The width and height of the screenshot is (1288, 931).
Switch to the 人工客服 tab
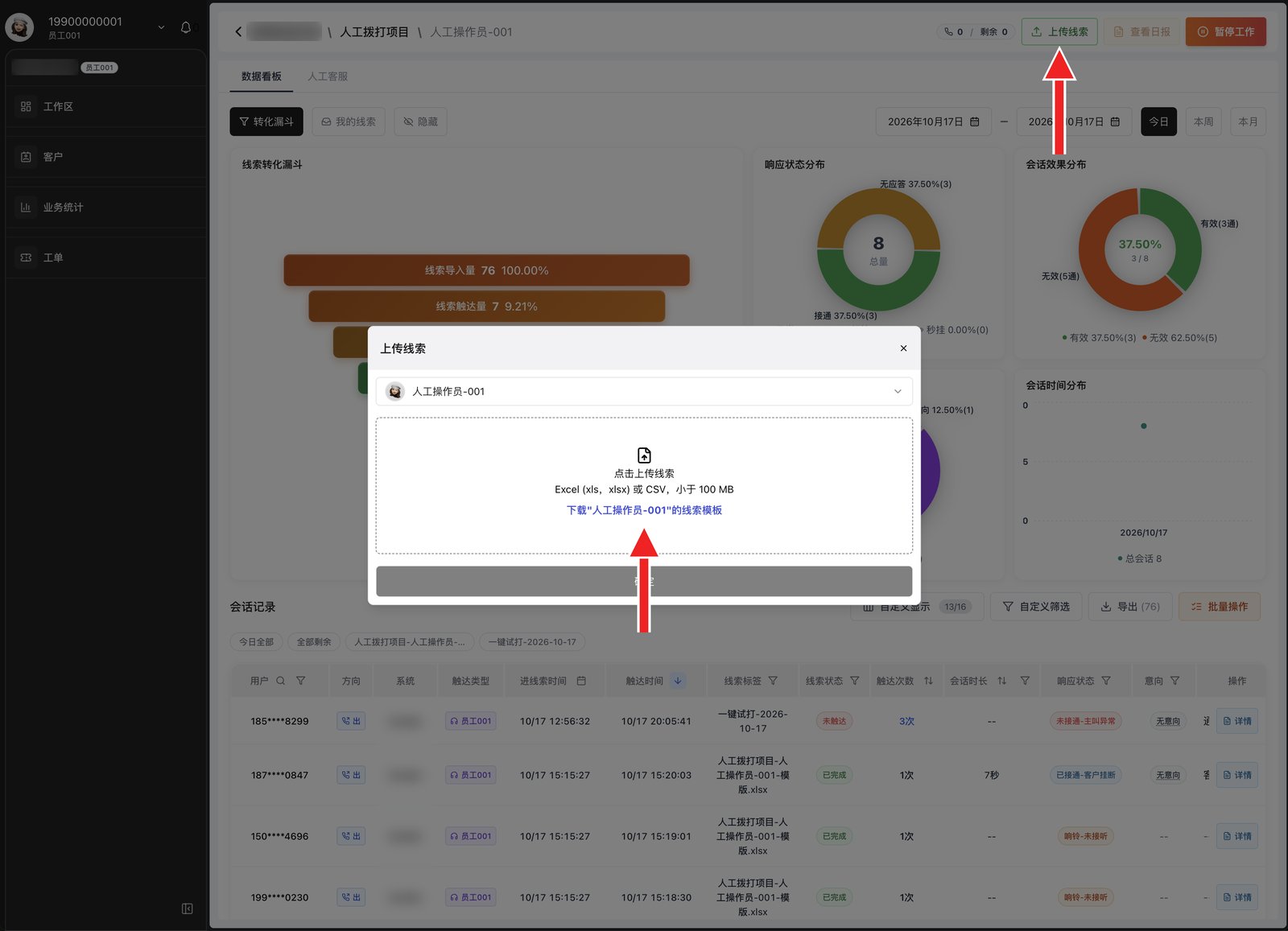coord(328,76)
